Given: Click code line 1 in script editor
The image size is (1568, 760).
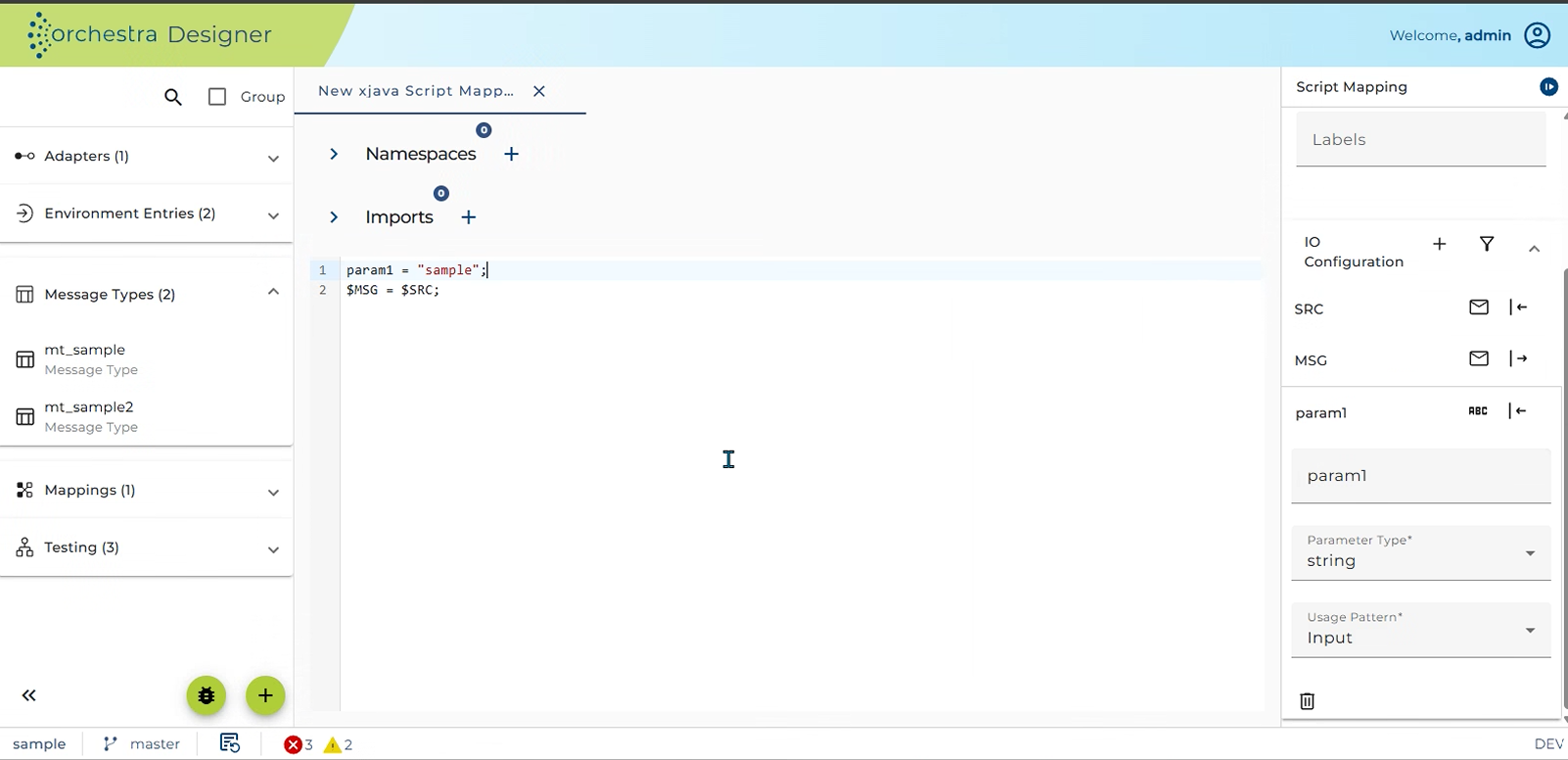Looking at the screenshot, I should 803,269.
